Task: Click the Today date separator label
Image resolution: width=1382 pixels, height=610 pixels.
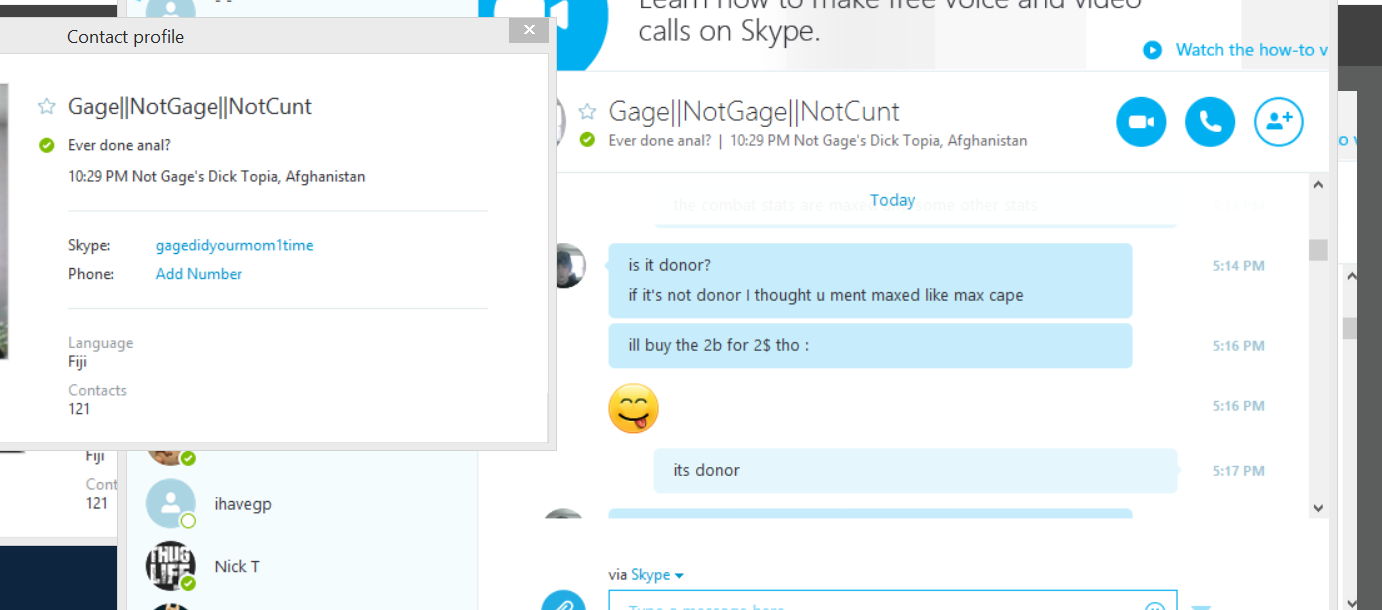Action: (892, 200)
